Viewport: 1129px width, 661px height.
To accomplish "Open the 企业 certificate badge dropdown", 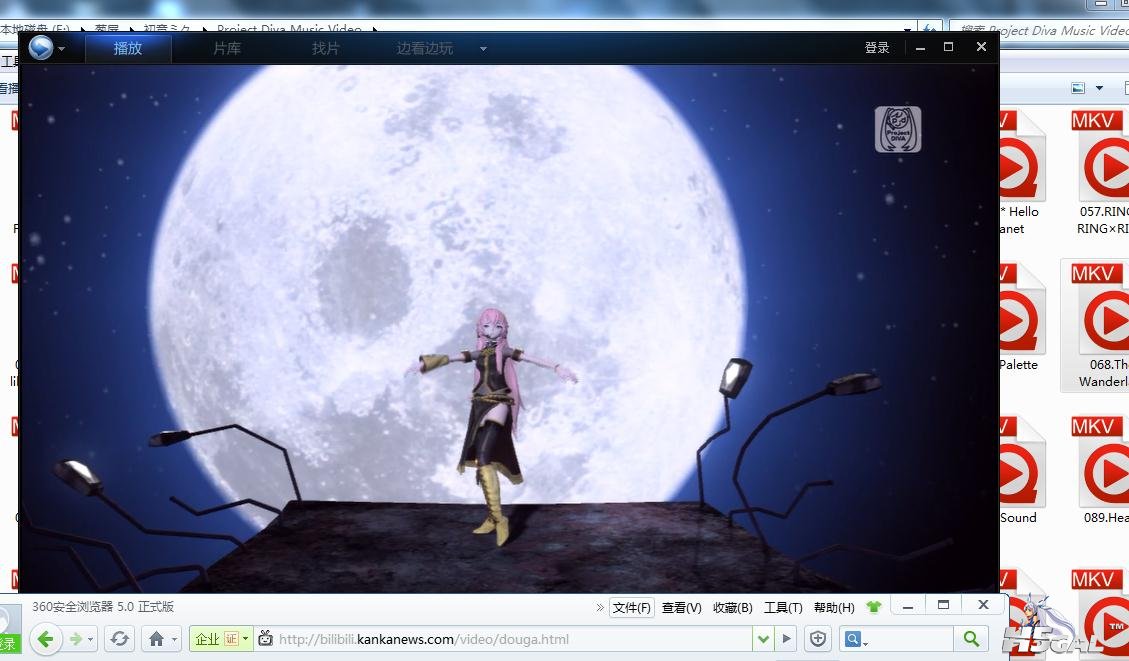I will pos(221,639).
